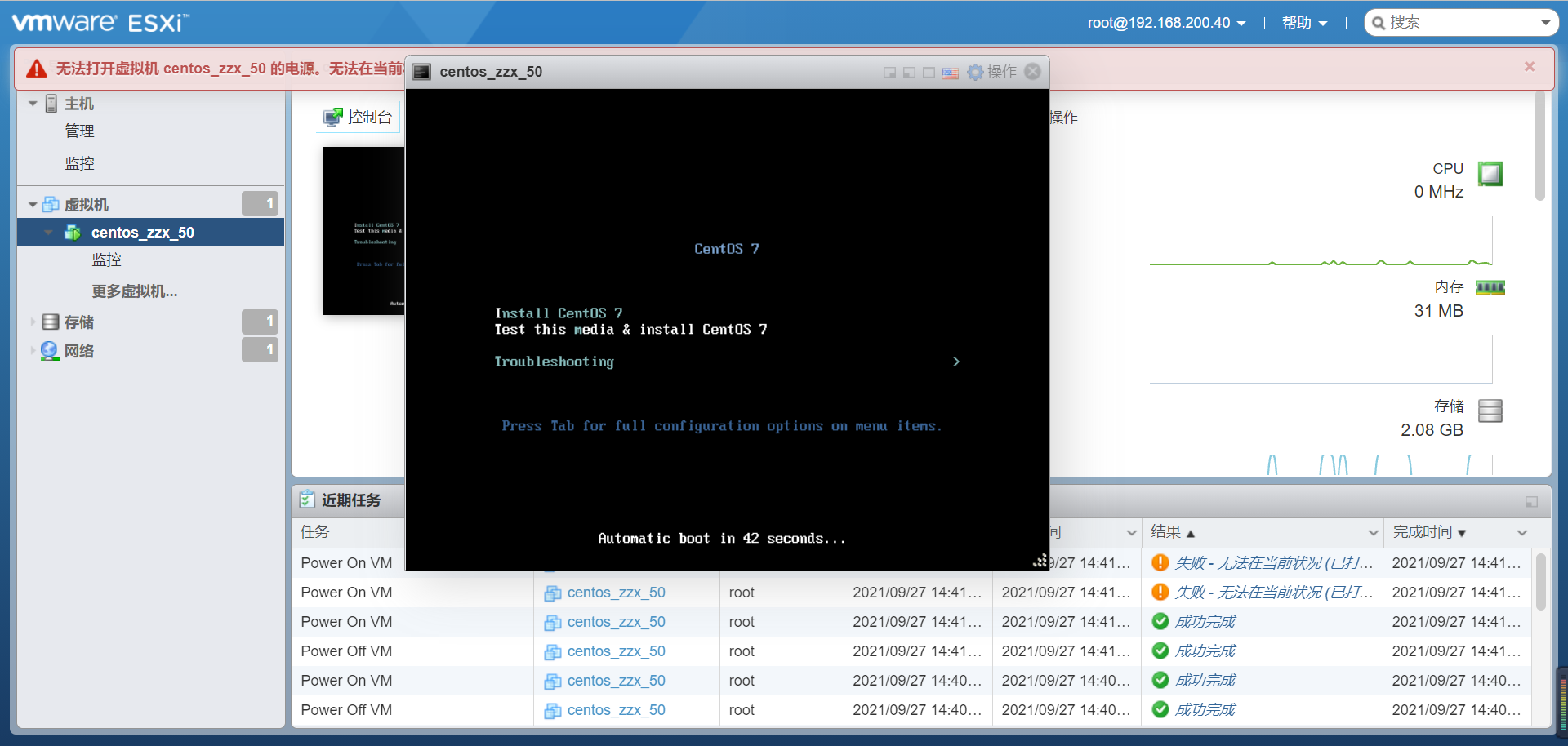Open centos_zzx_50 link in last Power Off VM row
Viewport: 1568px width, 746px height.
617,710
